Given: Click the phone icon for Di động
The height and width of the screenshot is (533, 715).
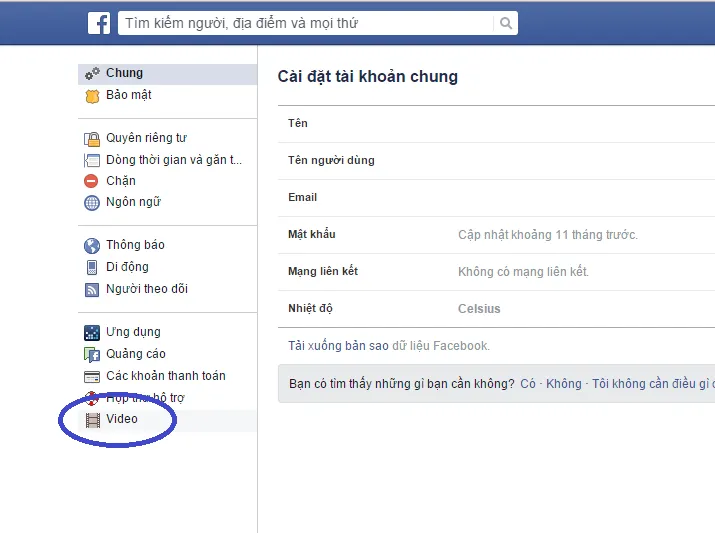Looking at the screenshot, I should pos(92,267).
